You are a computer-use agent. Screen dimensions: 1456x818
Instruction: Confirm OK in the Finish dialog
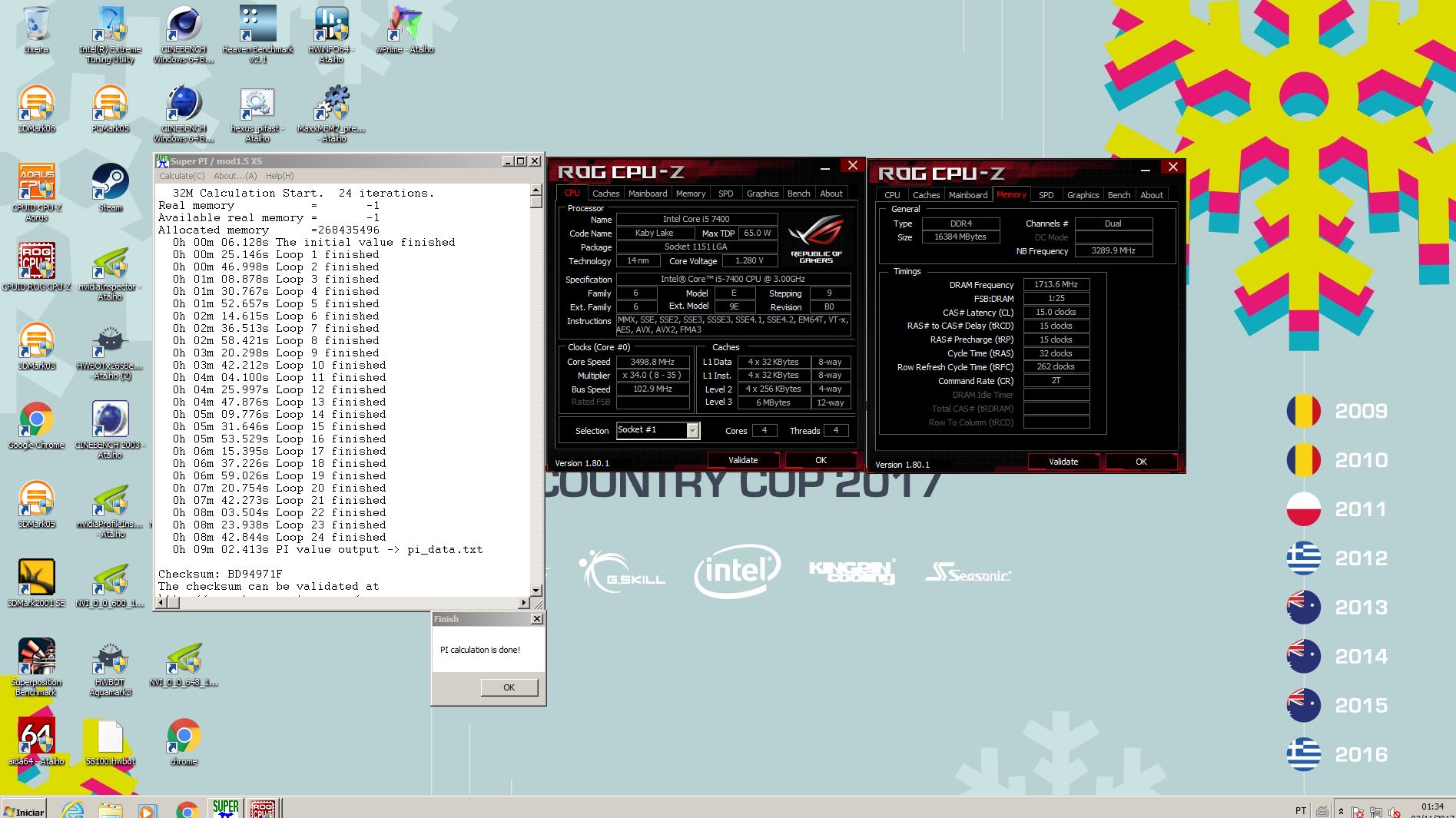[509, 687]
